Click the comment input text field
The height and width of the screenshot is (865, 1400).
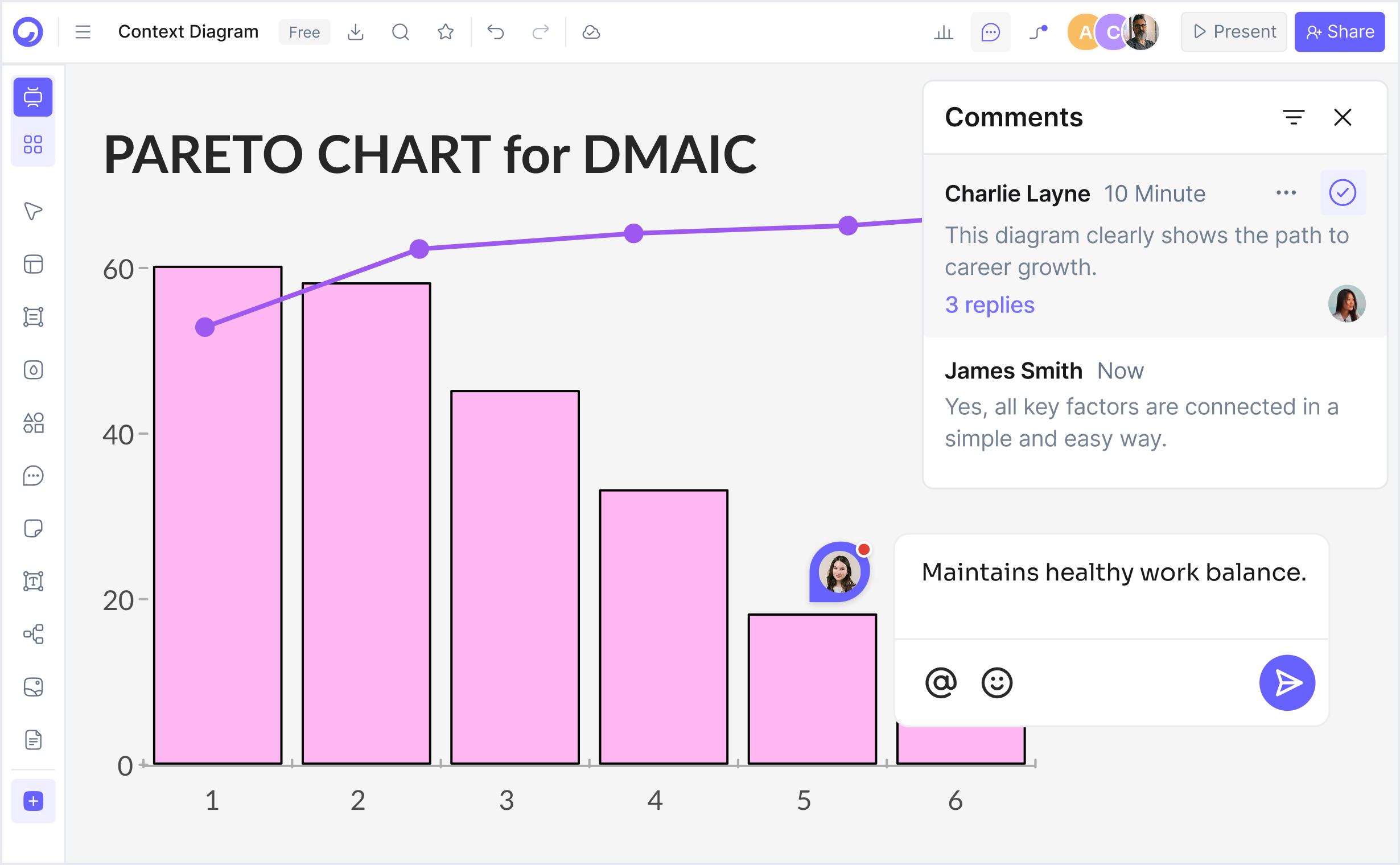pyautogui.click(x=1111, y=587)
